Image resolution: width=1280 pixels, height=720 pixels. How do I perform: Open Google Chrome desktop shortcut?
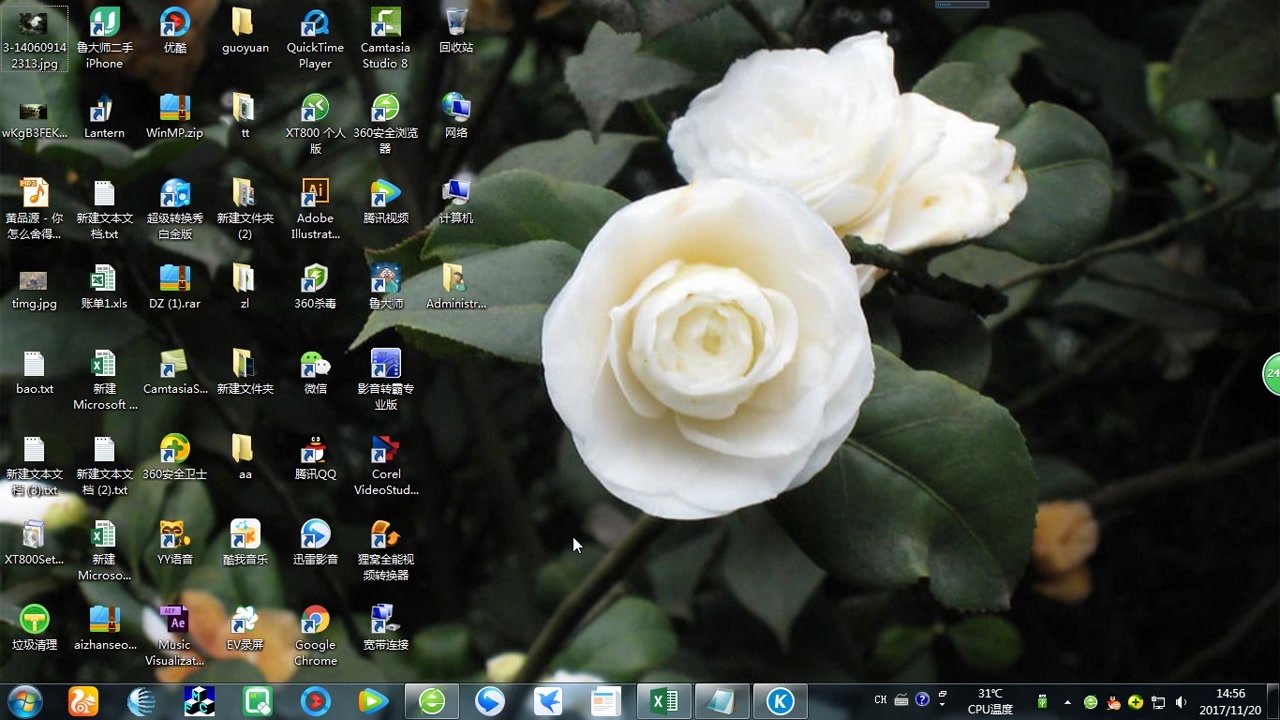315,636
